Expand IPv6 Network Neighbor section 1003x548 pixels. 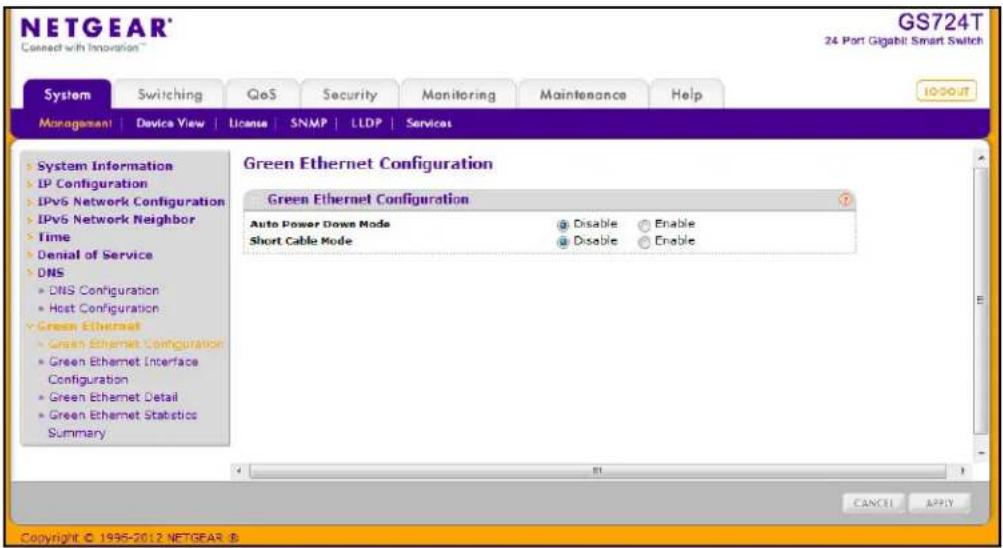(x=116, y=219)
